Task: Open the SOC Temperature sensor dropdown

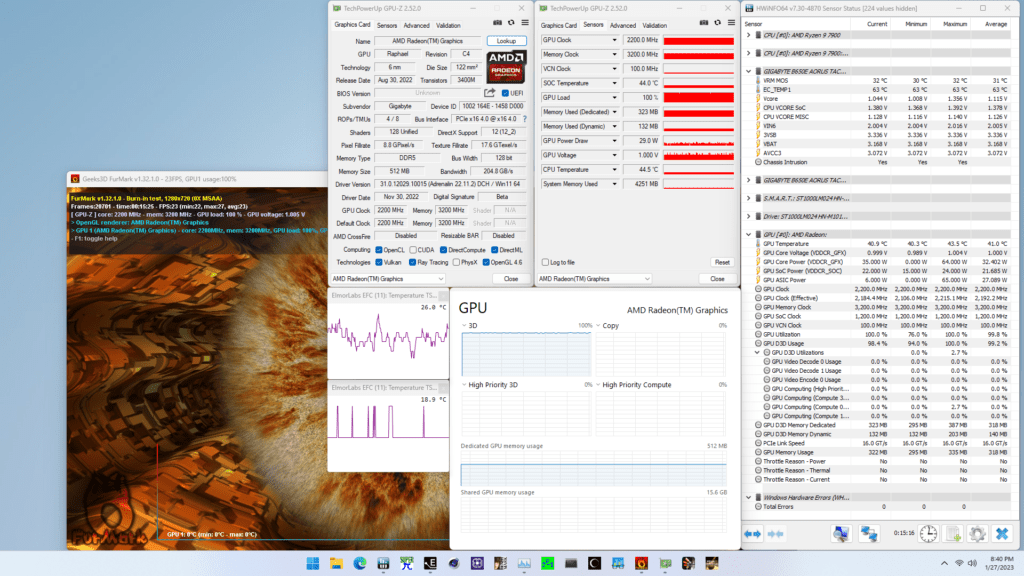Action: [614, 83]
